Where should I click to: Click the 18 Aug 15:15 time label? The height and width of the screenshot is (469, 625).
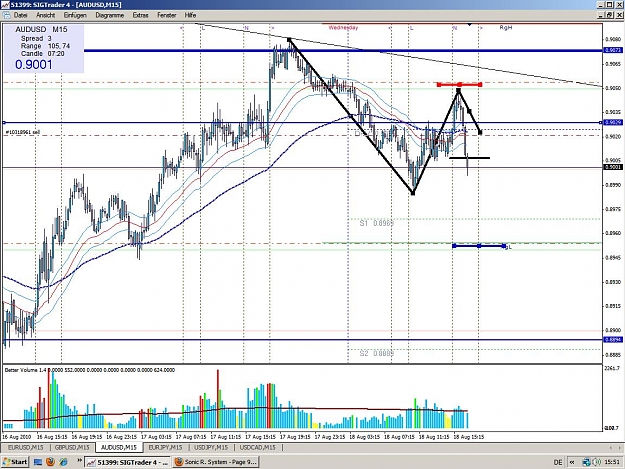(469, 437)
